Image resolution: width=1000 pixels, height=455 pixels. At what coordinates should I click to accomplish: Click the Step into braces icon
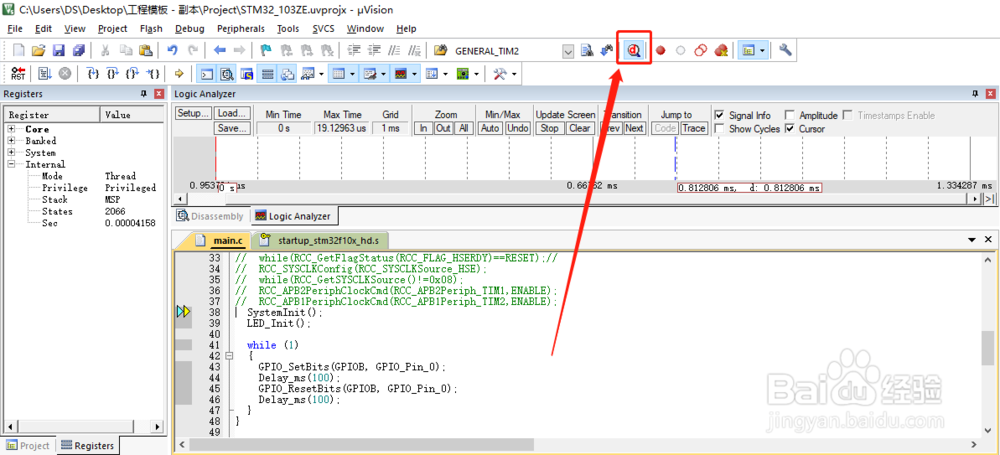[93, 74]
